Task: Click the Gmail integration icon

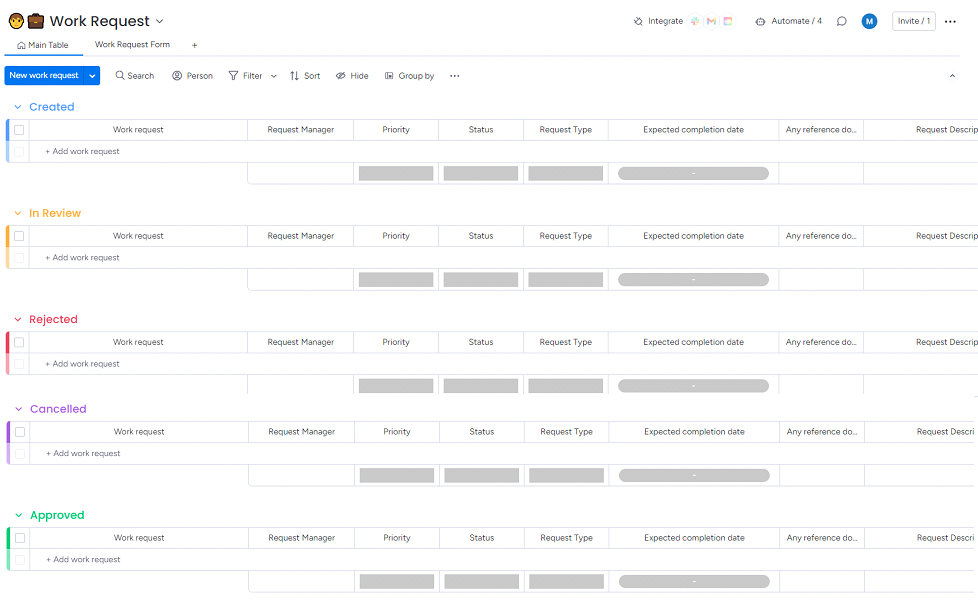Action: point(711,21)
